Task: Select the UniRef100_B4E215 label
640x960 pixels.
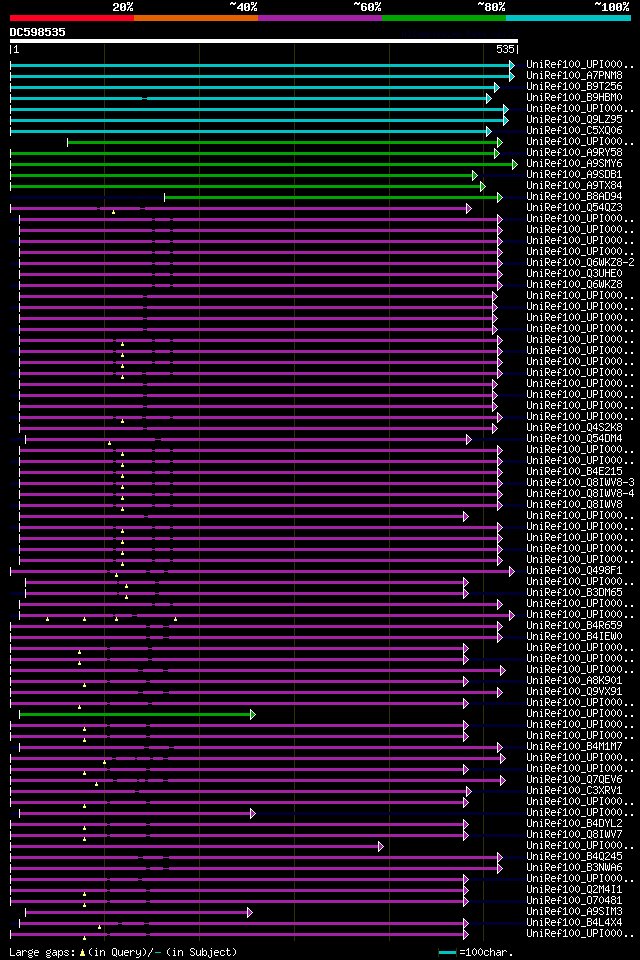Action: click(574, 471)
